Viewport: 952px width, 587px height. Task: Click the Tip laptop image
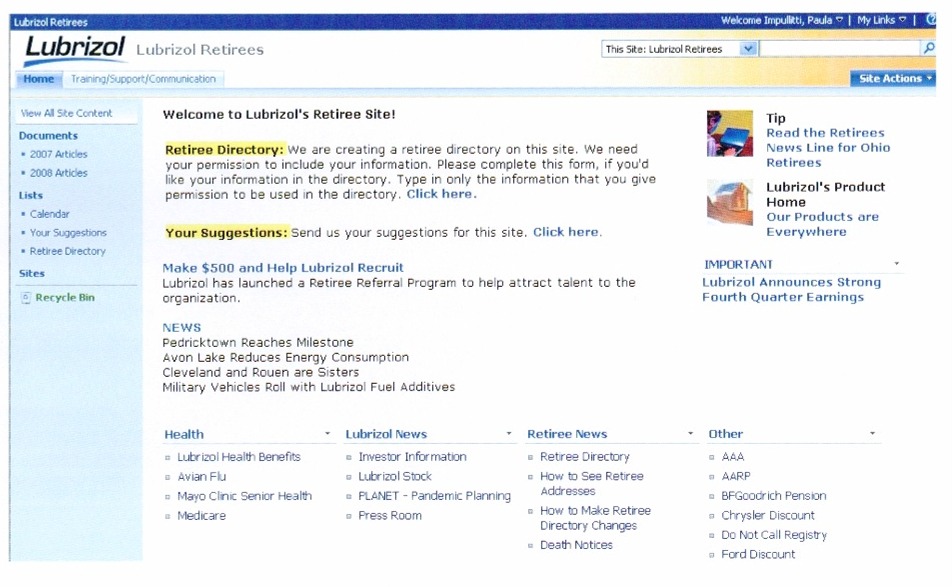click(729, 134)
